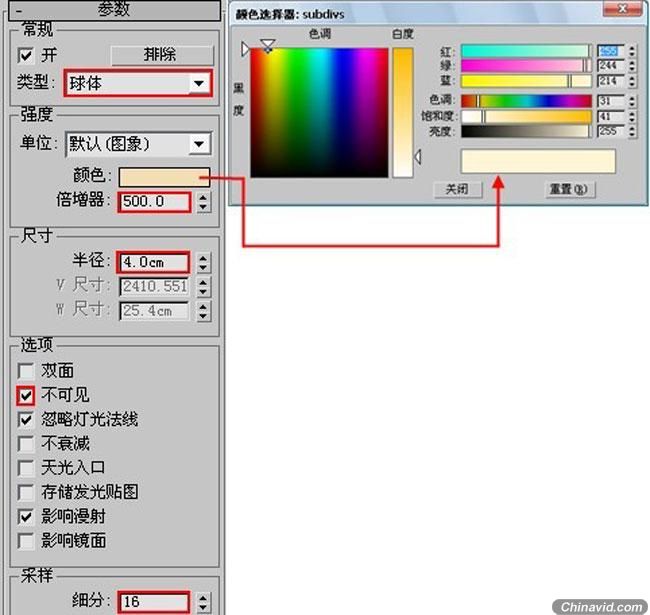Click the V 尺寸 spinner arrows
Screen dimensions: 650x615
pyautogui.click(x=203, y=286)
